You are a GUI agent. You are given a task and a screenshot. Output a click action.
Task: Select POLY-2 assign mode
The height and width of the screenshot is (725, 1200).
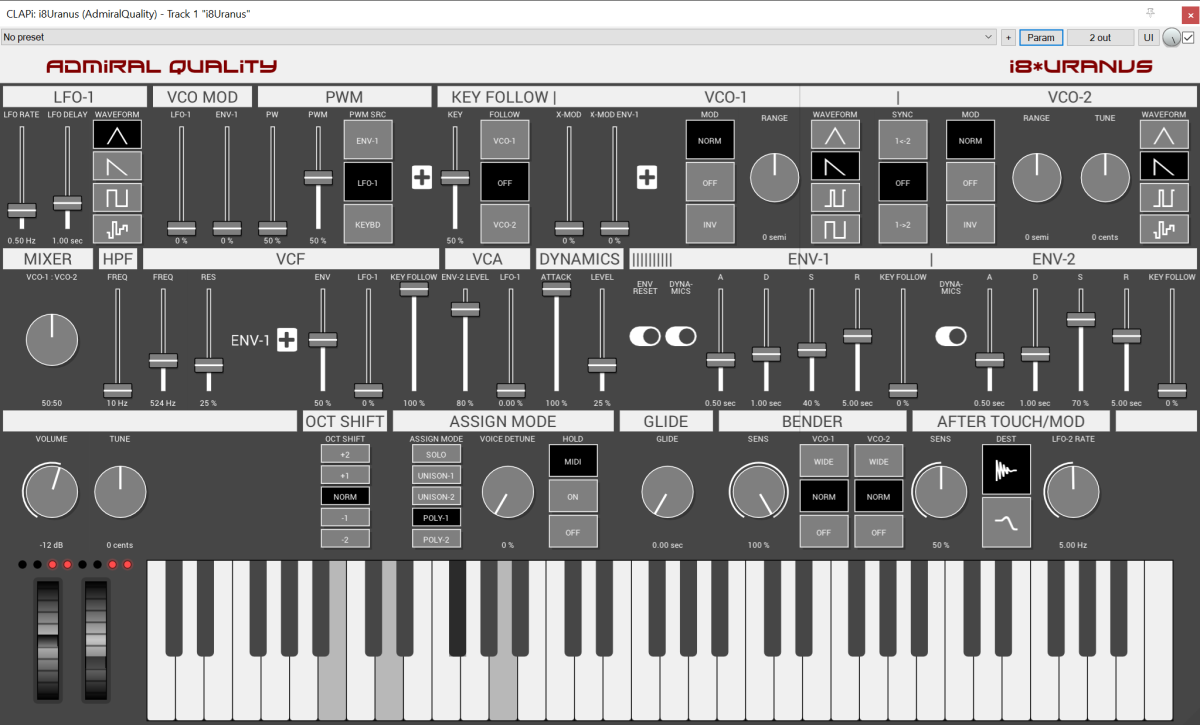(x=436, y=538)
